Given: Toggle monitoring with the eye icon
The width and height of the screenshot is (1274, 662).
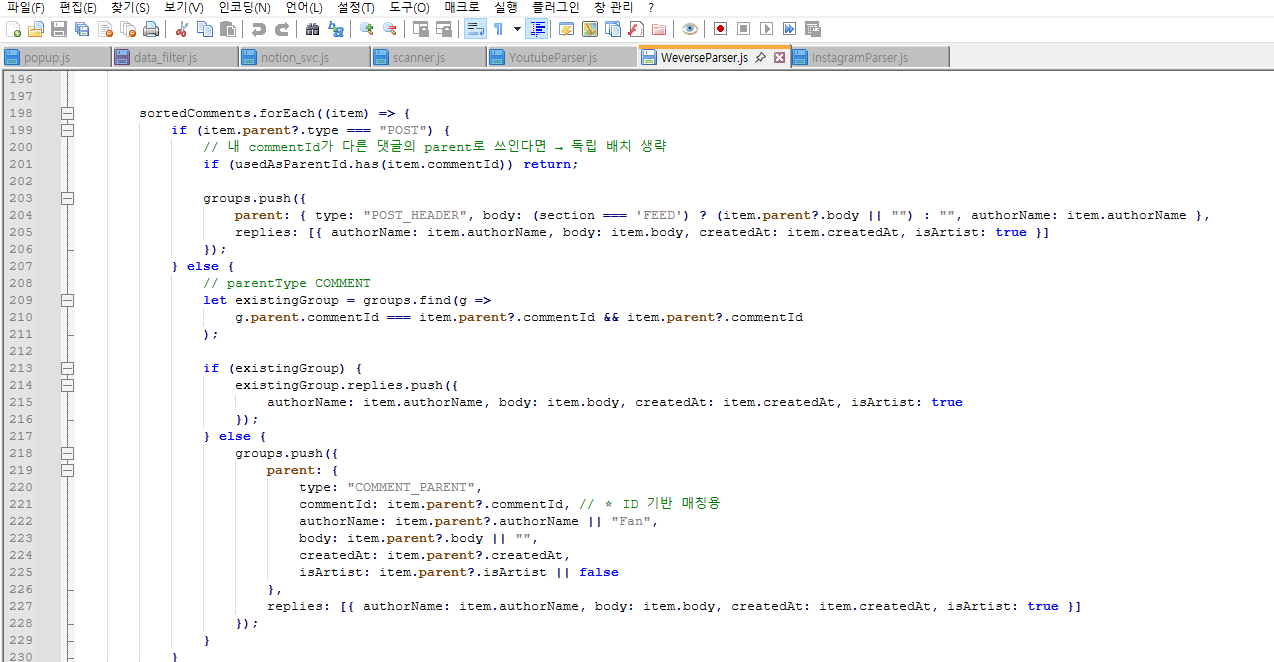Looking at the screenshot, I should tap(689, 29).
